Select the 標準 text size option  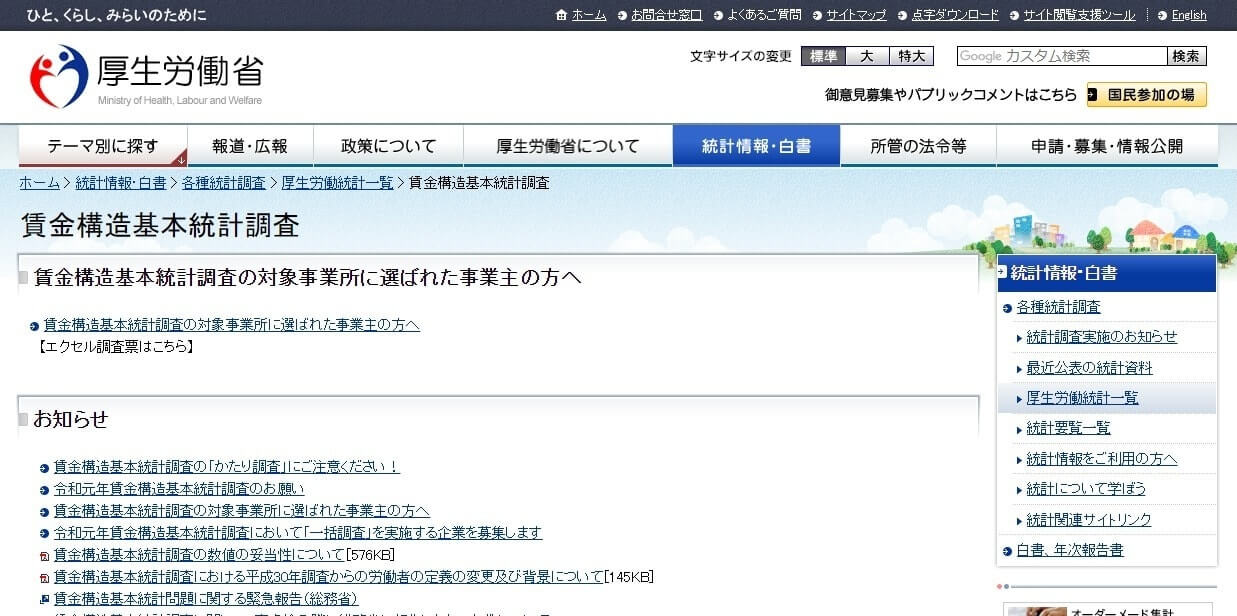pos(822,56)
